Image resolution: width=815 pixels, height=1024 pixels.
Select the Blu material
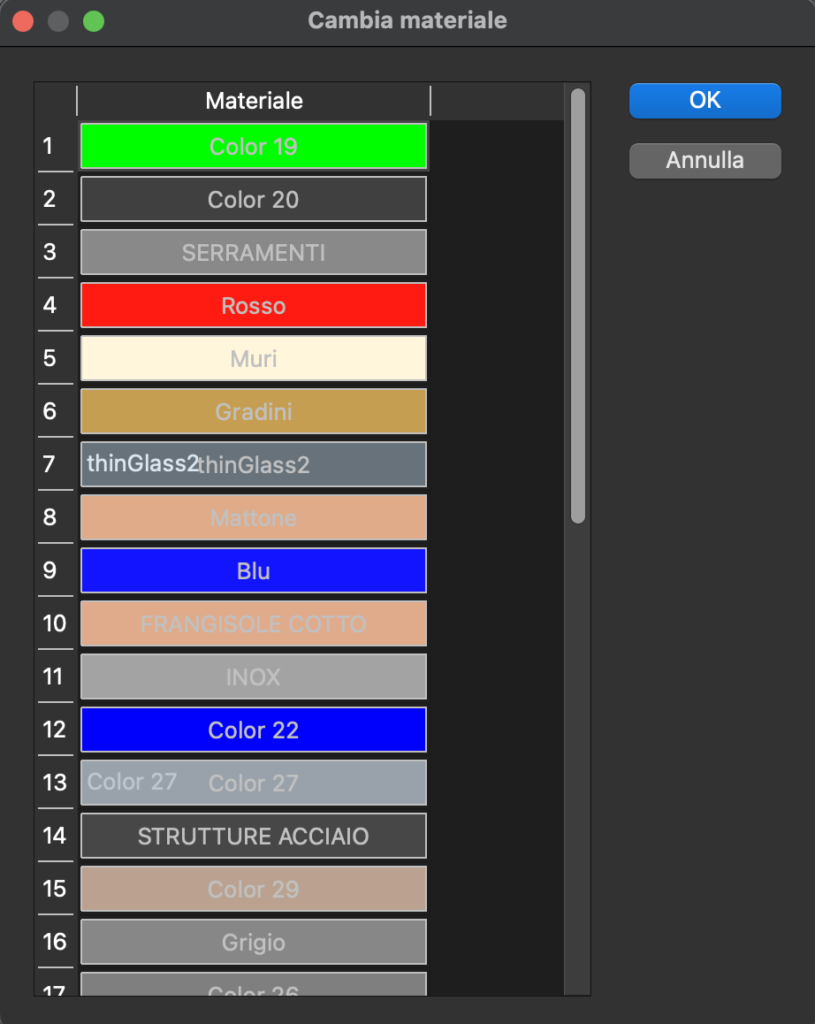[253, 571]
